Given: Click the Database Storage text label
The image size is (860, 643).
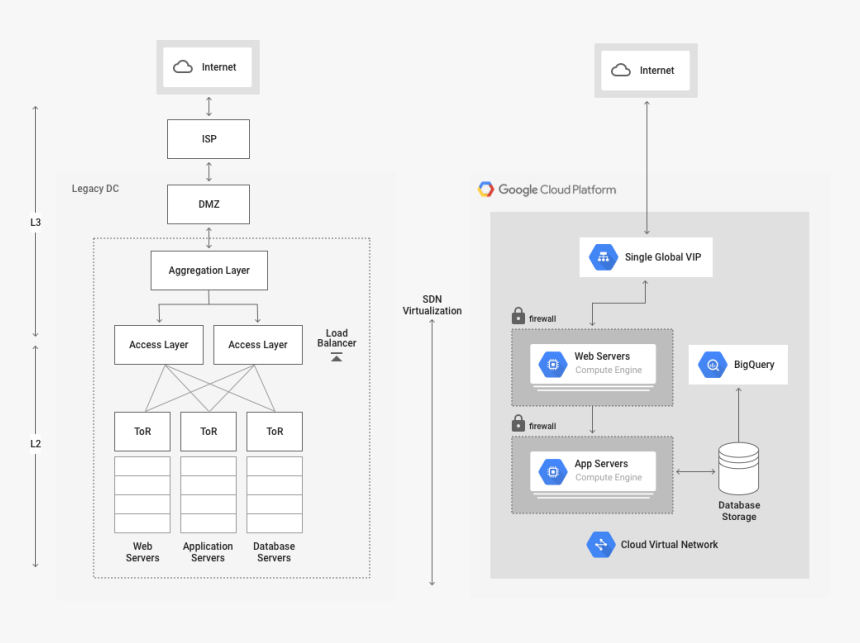Looking at the screenshot, I should [x=739, y=511].
